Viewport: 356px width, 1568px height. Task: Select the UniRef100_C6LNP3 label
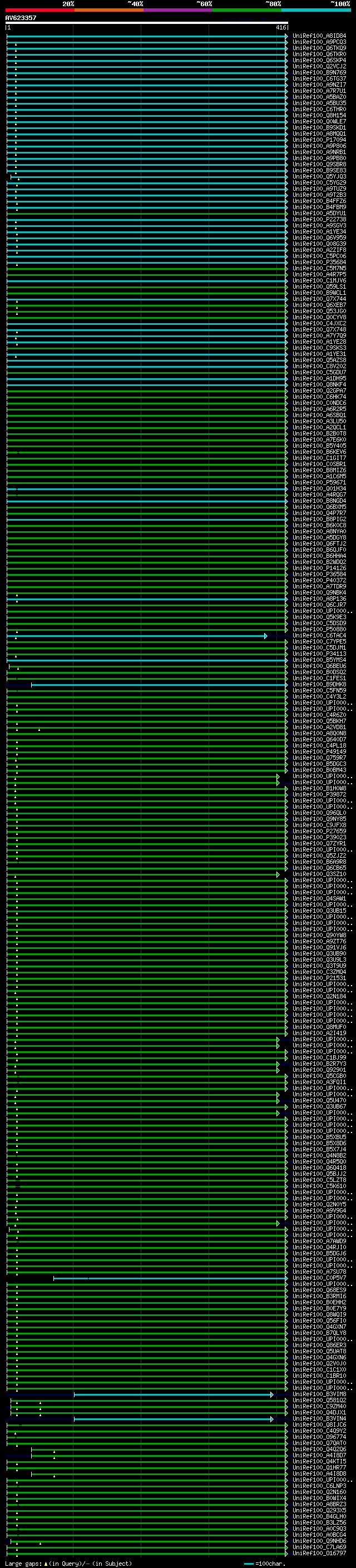click(319, 1486)
